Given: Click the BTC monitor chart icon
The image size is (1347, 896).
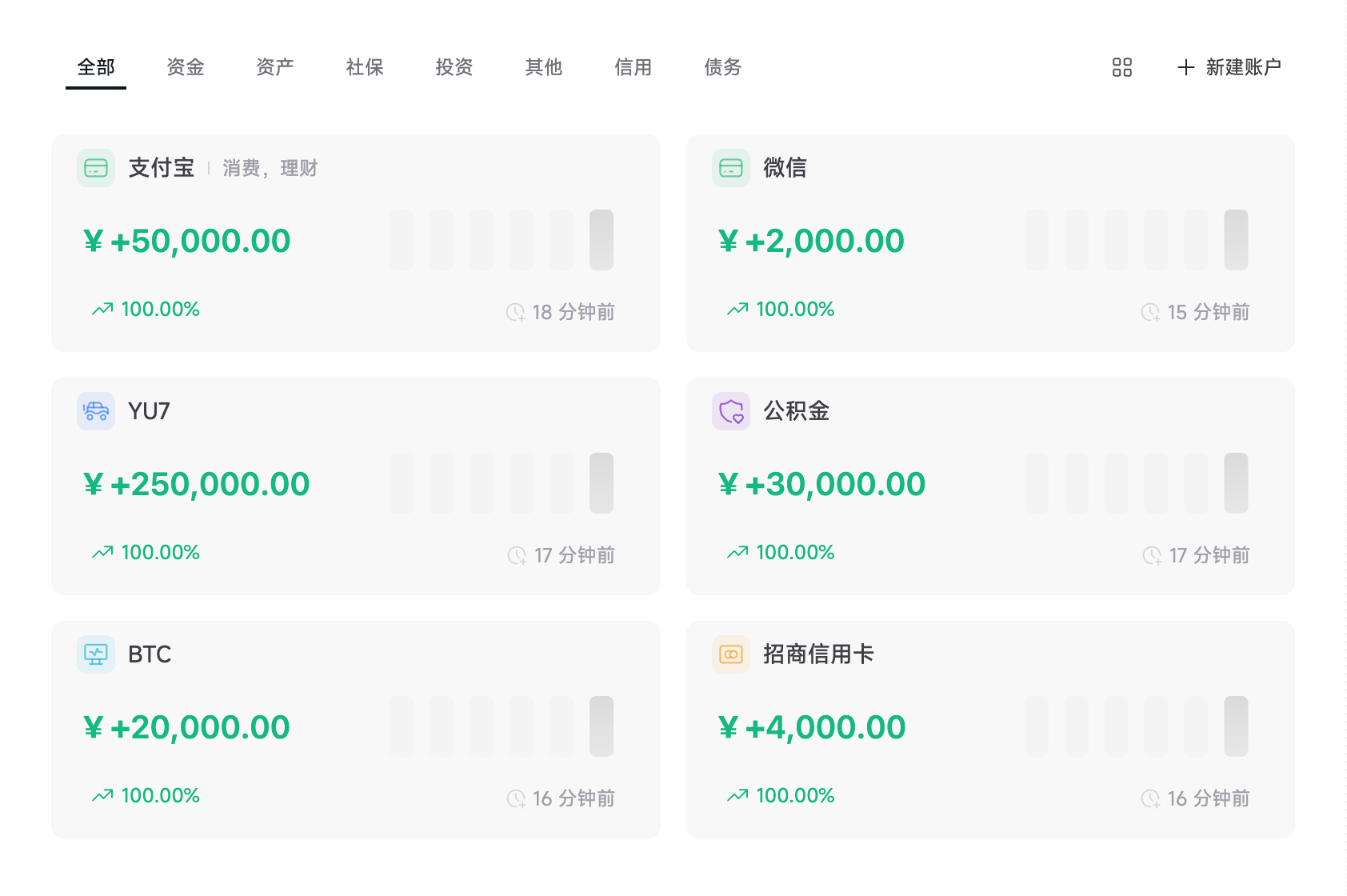Looking at the screenshot, I should tap(96, 654).
